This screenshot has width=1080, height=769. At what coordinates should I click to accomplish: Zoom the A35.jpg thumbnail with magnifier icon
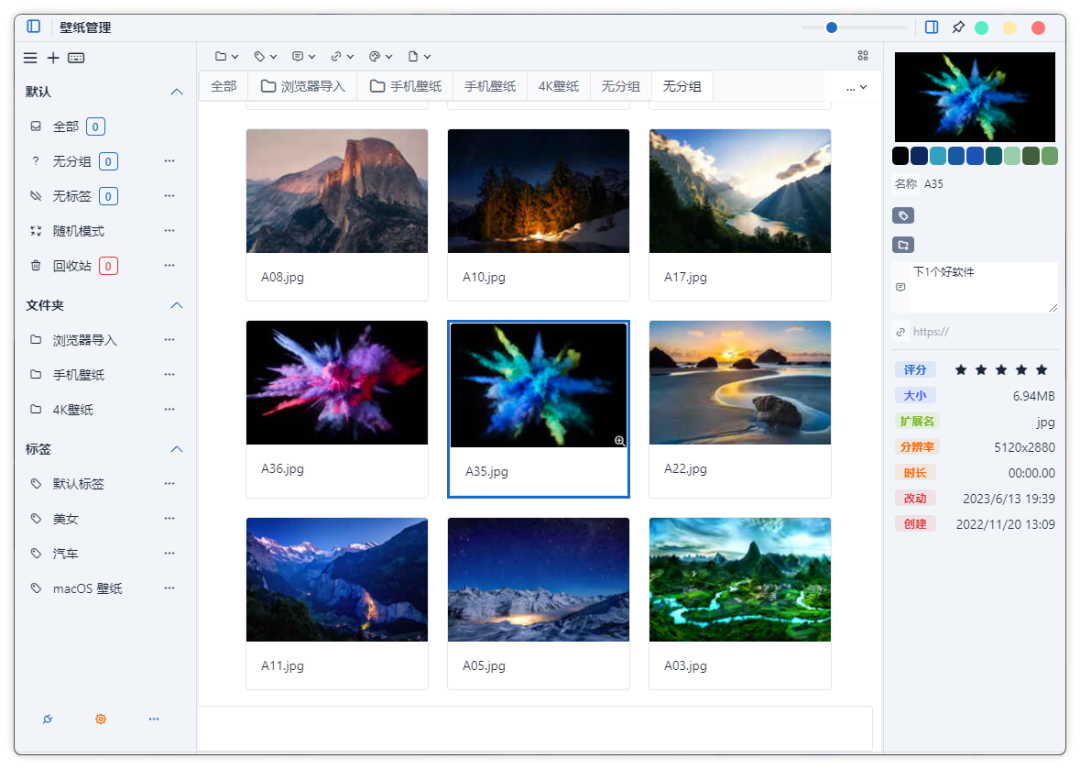(619, 440)
